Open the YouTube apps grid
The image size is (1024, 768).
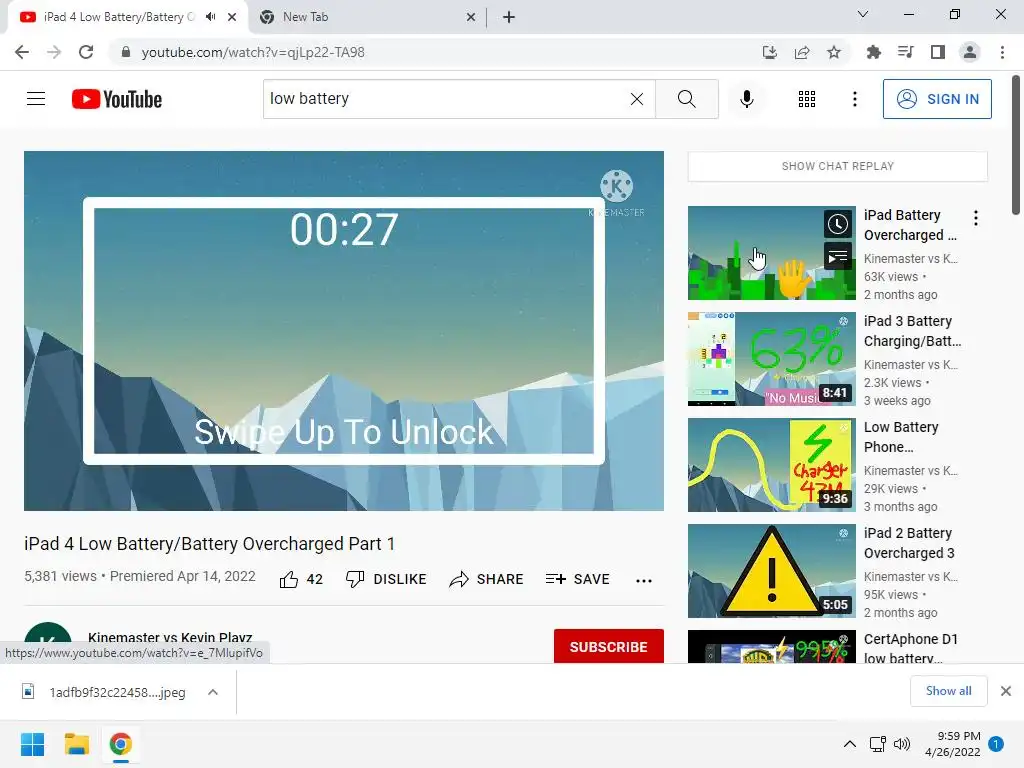tap(807, 99)
